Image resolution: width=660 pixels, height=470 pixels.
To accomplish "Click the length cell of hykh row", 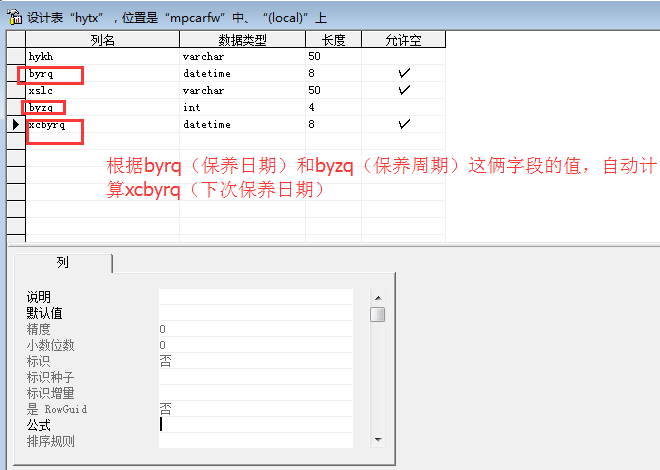I will click(x=333, y=56).
